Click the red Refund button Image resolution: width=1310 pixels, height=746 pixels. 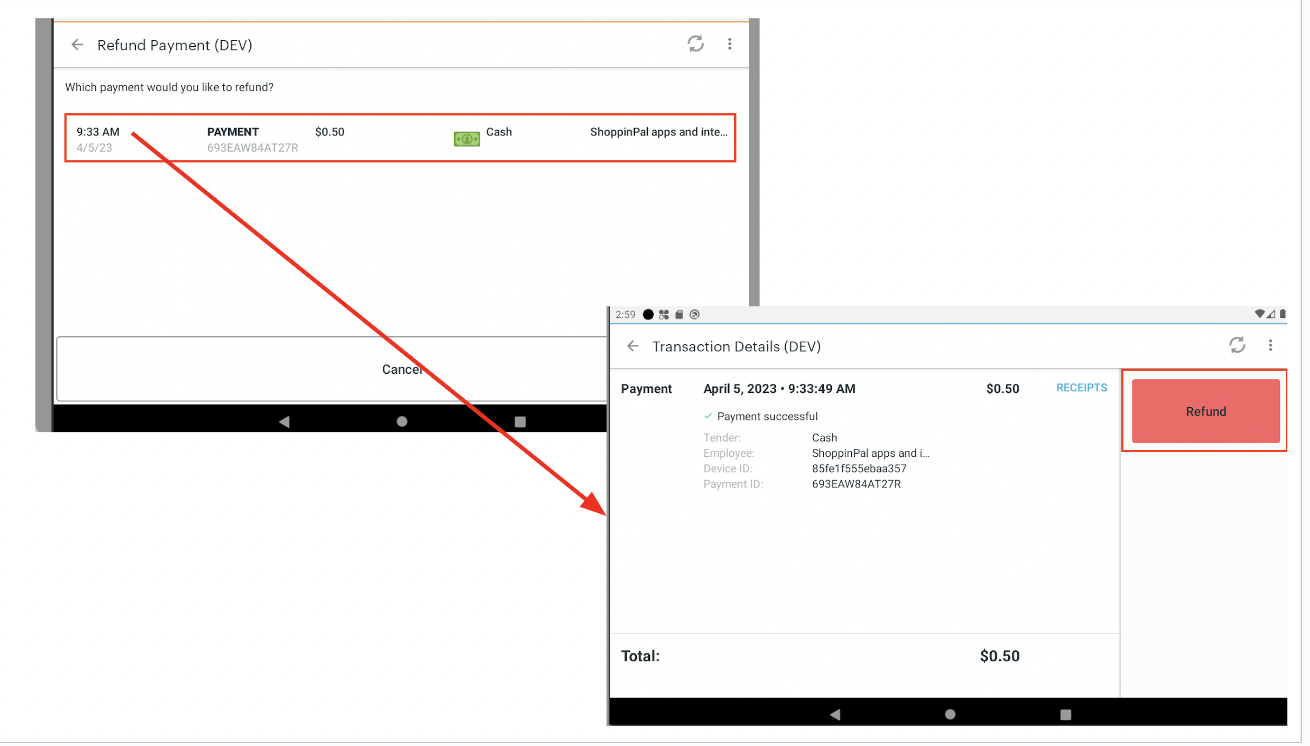[1205, 411]
